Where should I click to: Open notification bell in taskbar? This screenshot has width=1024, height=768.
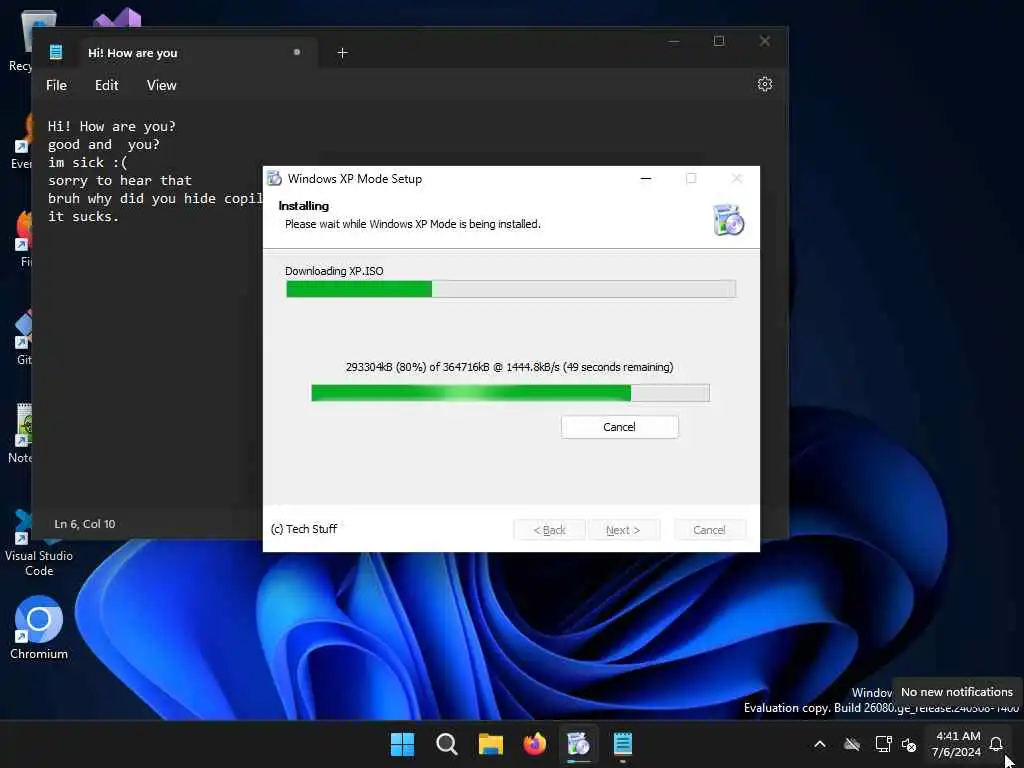tap(996, 744)
